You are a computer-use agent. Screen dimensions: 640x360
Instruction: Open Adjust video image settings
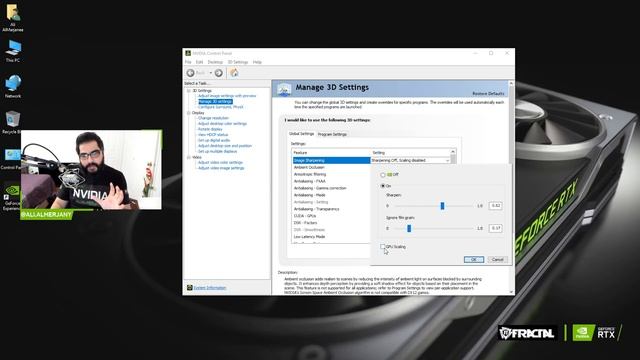coord(221,168)
